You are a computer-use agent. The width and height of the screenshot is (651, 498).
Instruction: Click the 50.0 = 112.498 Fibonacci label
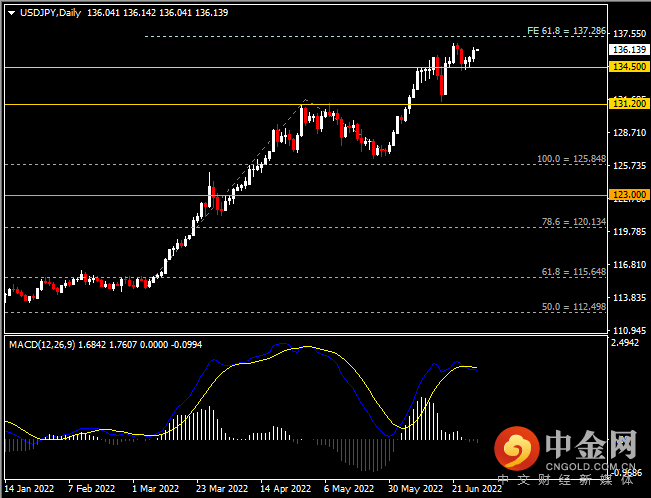(574, 307)
